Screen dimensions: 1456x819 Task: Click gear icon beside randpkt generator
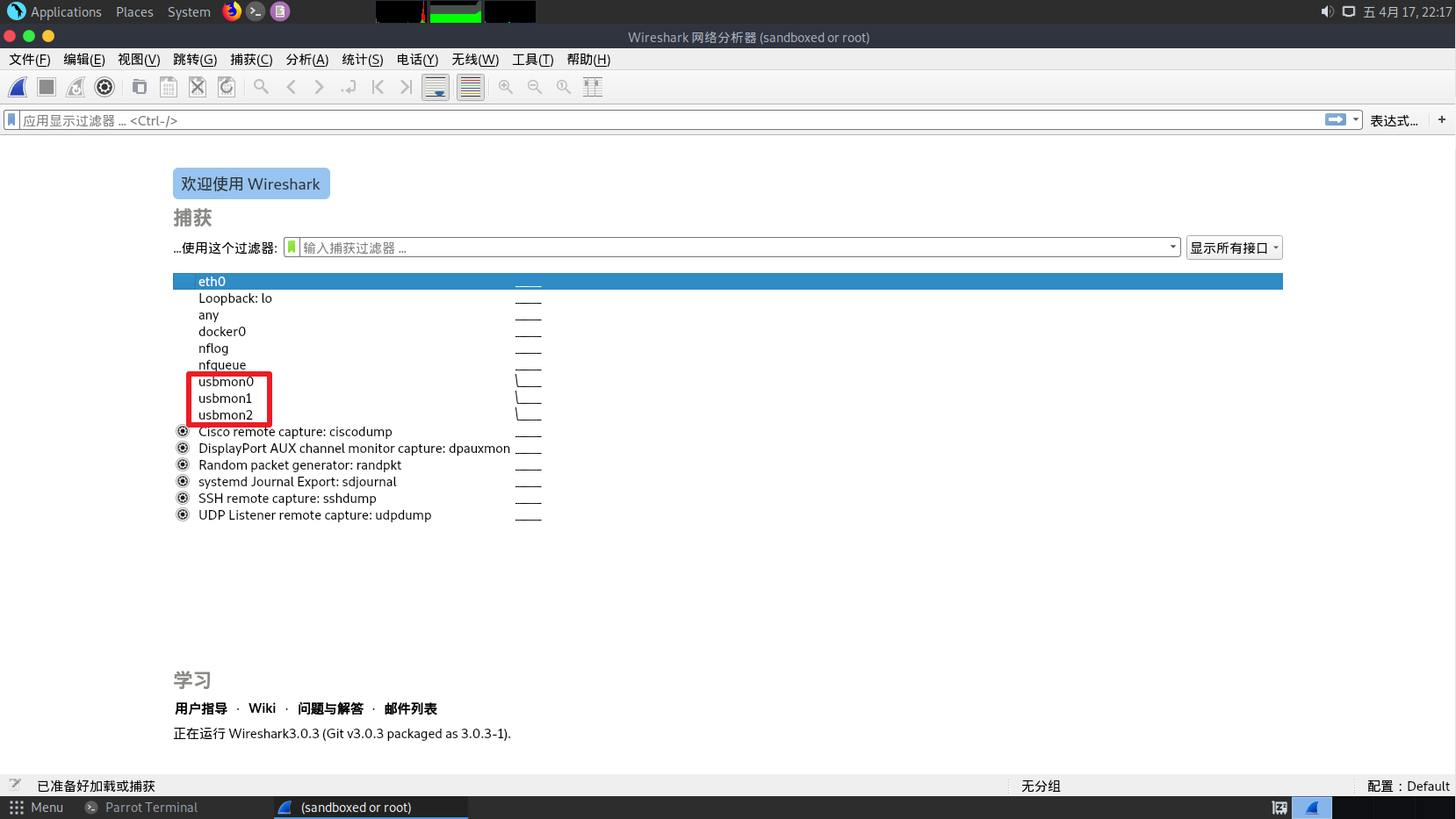pyautogui.click(x=183, y=464)
